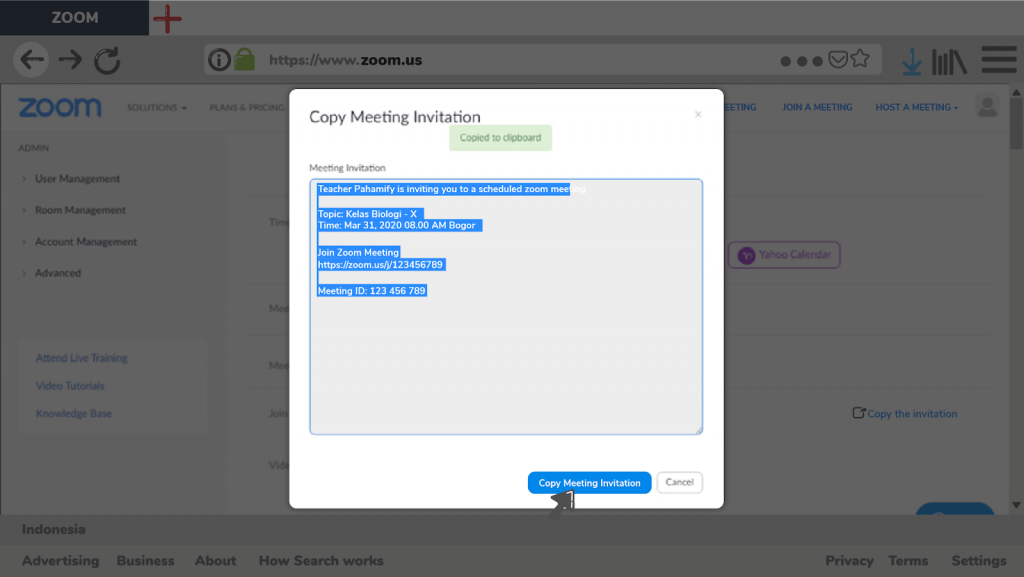Click the About footer link
The image size is (1024, 577).
tap(216, 561)
